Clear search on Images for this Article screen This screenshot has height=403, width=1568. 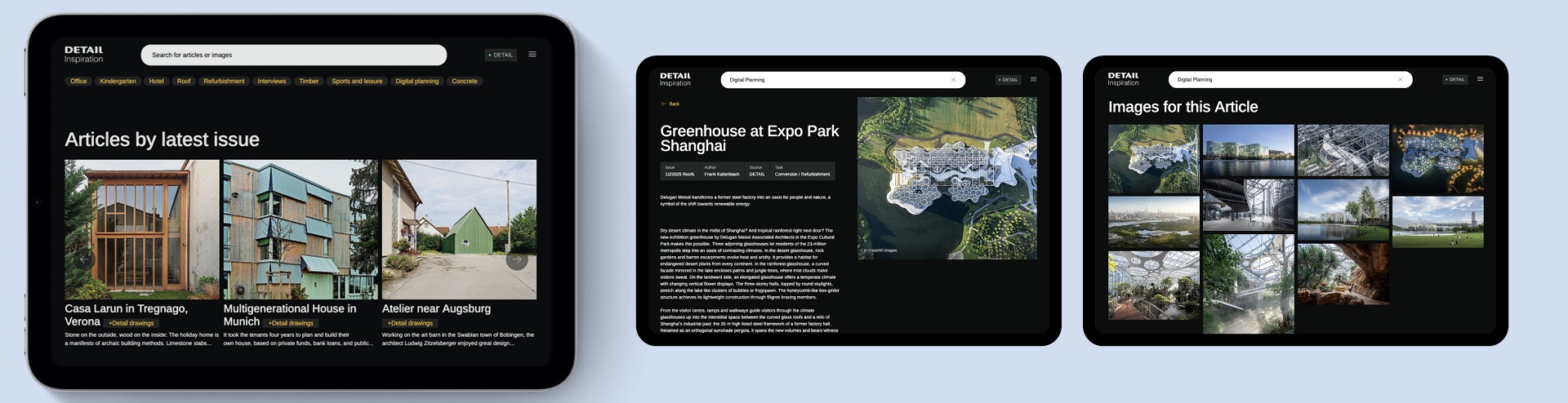[1400, 80]
